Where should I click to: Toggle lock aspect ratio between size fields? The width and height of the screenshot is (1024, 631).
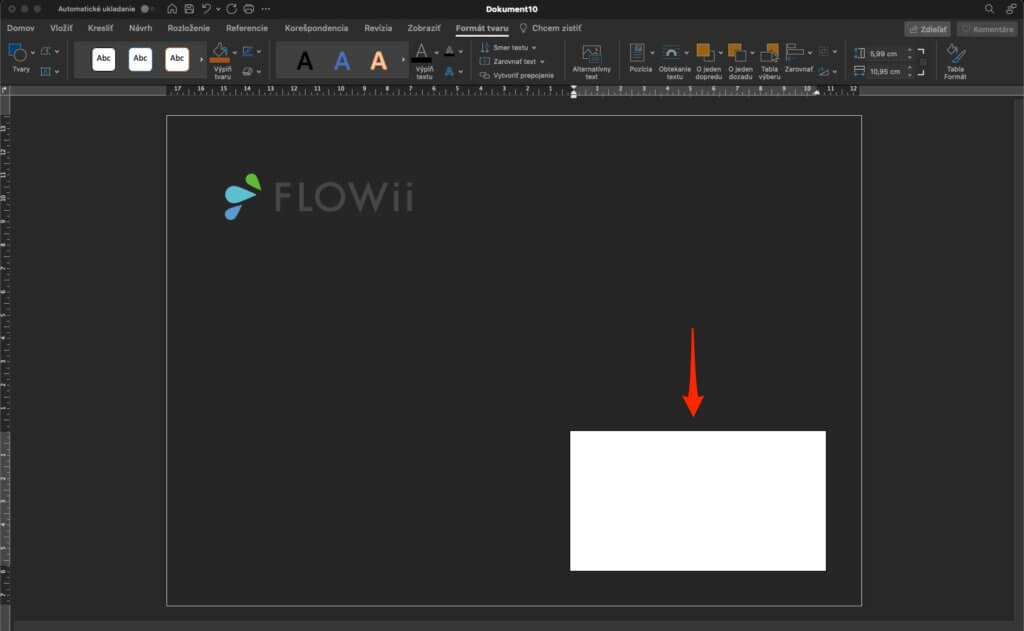923,62
